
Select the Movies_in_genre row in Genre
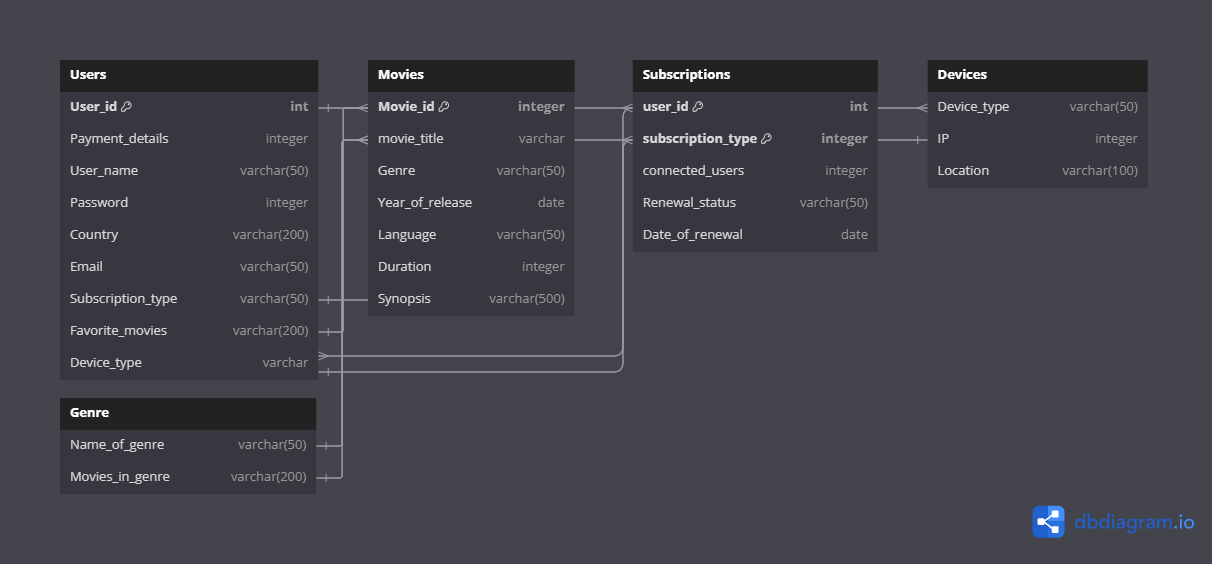pyautogui.click(x=188, y=477)
